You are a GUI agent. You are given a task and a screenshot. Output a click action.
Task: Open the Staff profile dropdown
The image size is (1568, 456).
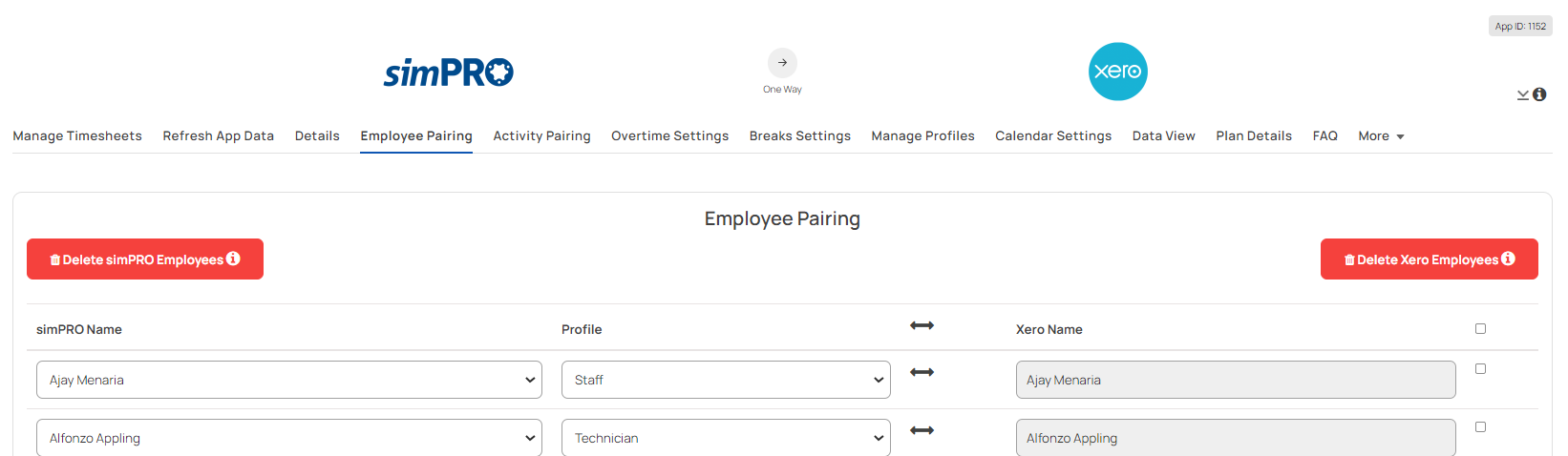point(726,380)
